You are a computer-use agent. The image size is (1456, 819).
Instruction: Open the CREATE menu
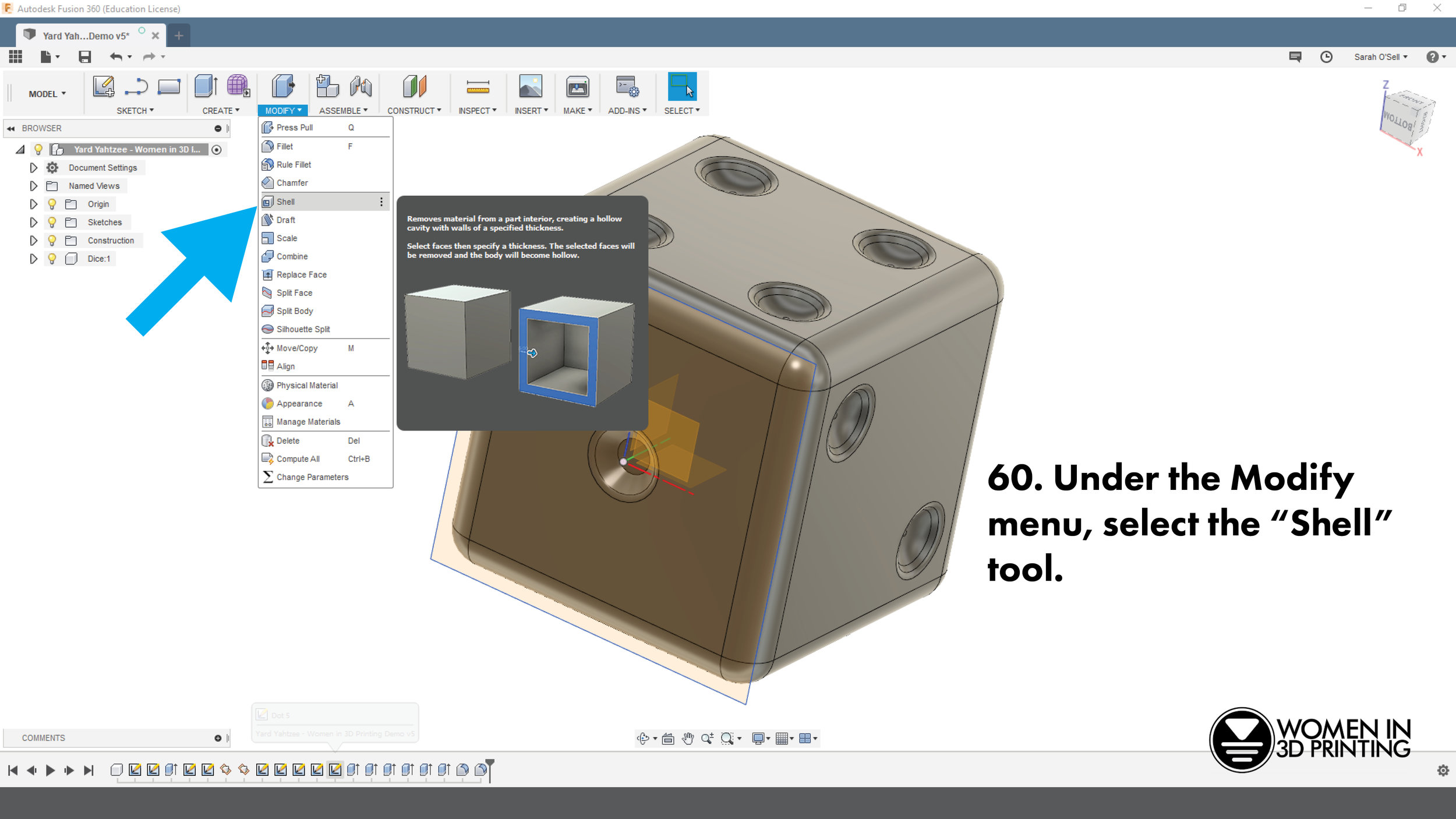pyautogui.click(x=221, y=111)
